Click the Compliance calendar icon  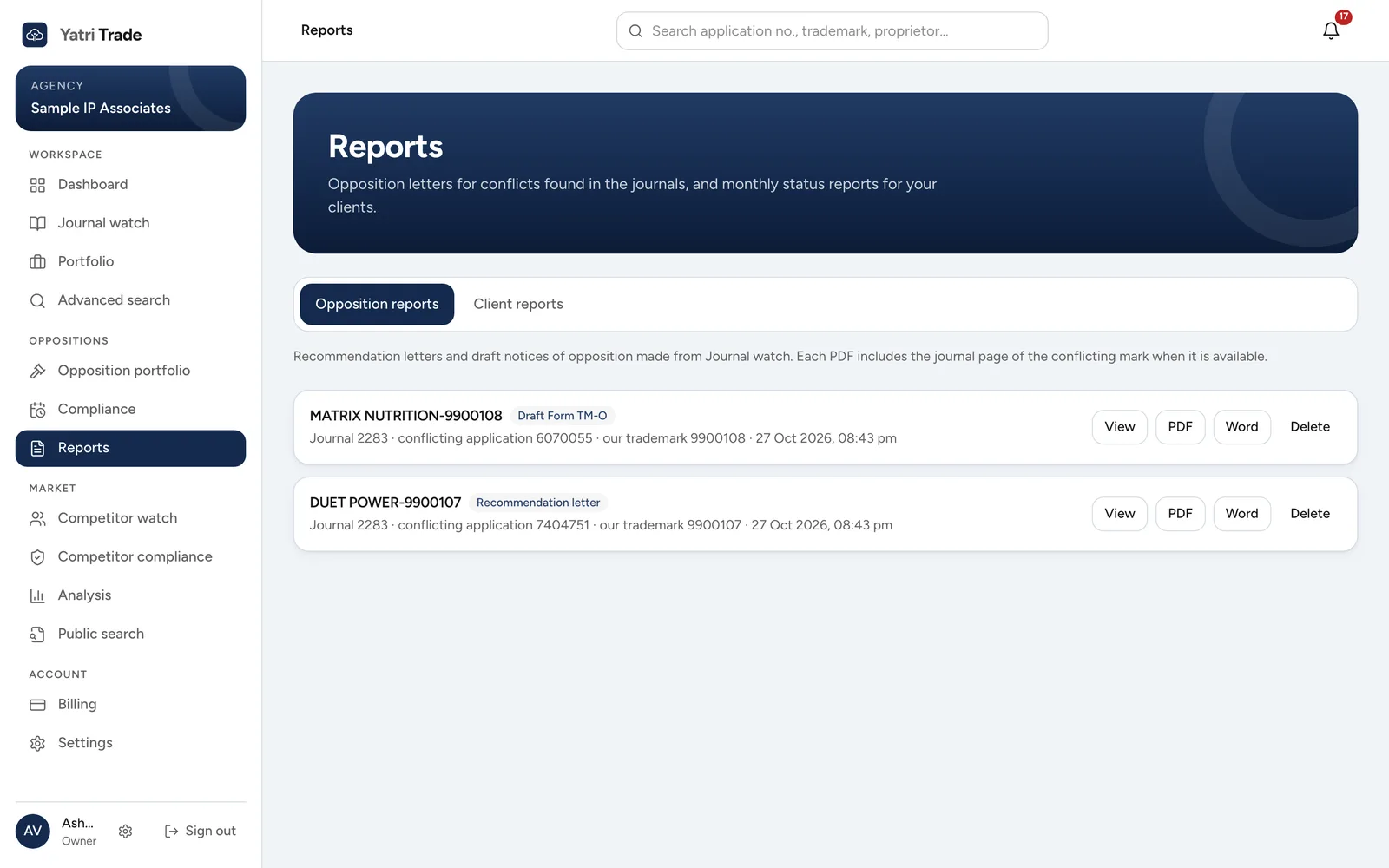tap(37, 410)
